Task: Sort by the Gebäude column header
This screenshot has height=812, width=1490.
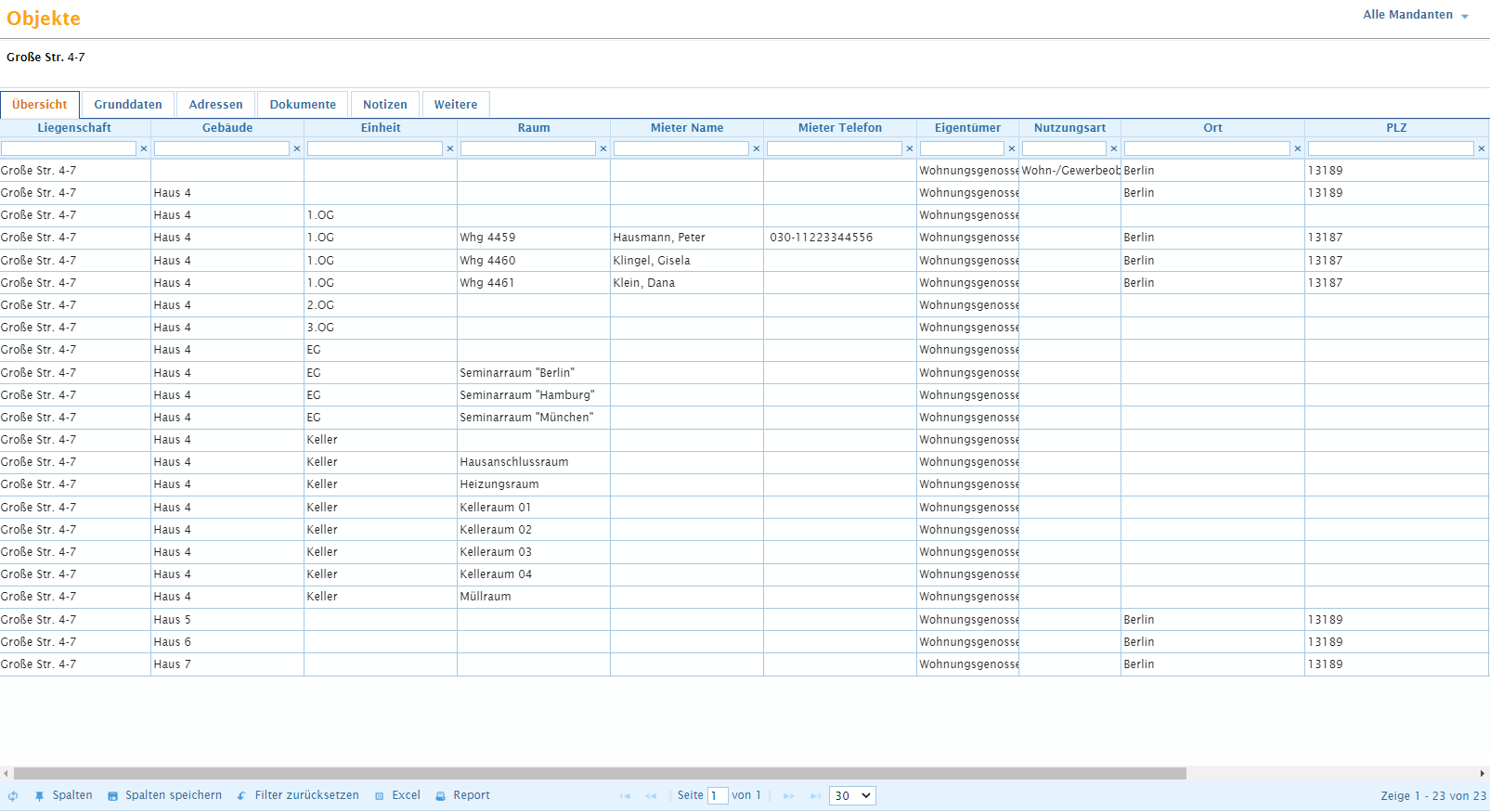Action: coord(227,128)
